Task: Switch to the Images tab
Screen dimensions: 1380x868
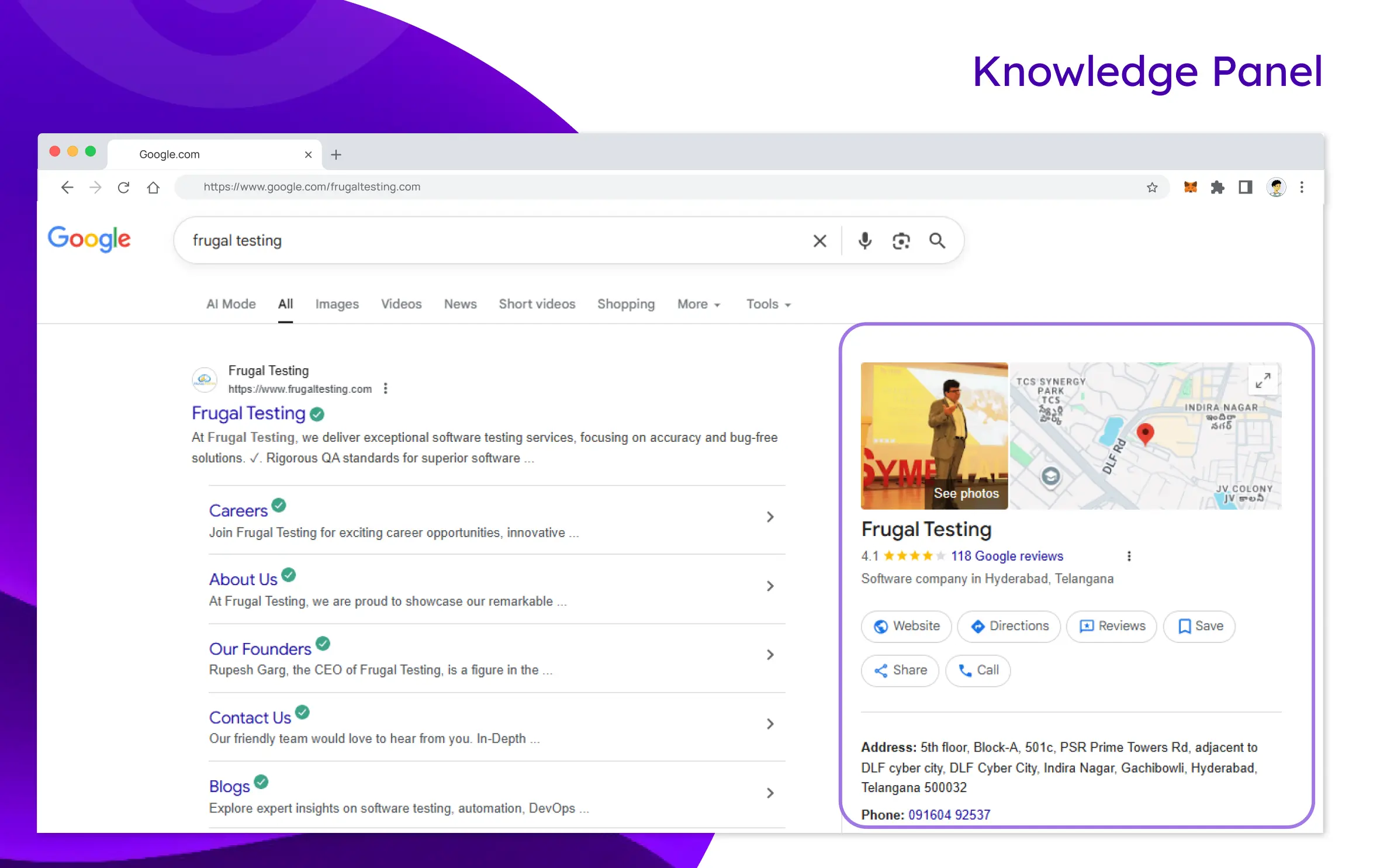Action: click(x=337, y=304)
